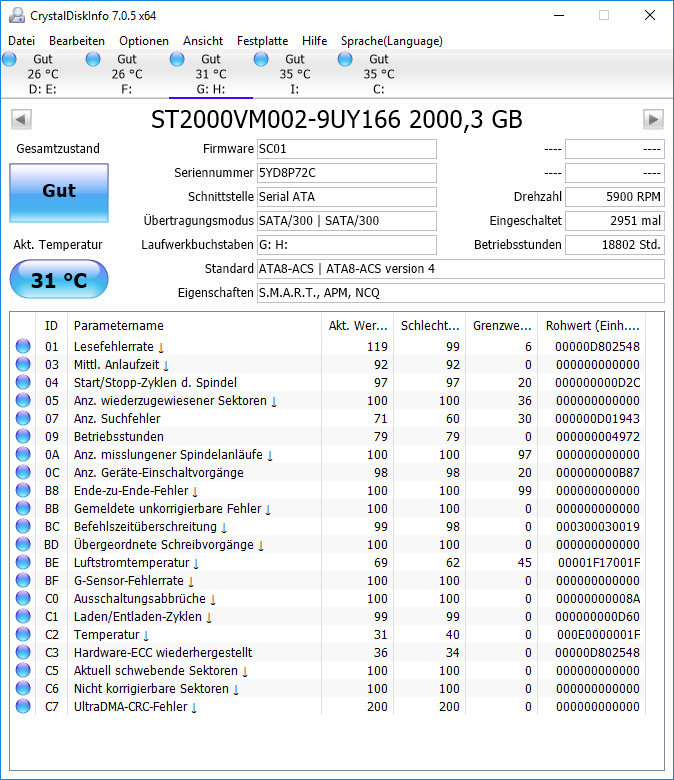
Task: Click the next disk arrow button
Action: coord(653,119)
